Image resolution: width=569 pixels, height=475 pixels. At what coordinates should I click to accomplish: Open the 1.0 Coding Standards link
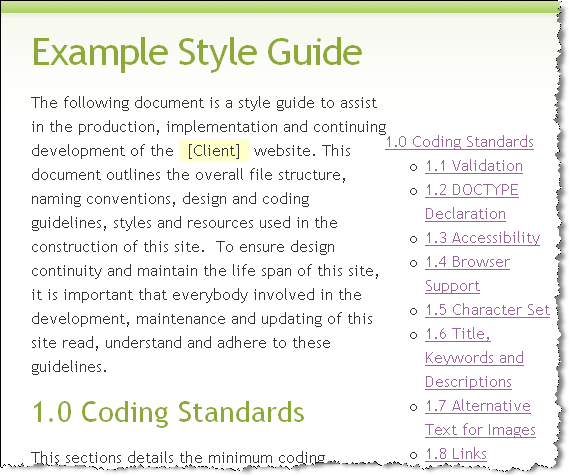pos(459,142)
